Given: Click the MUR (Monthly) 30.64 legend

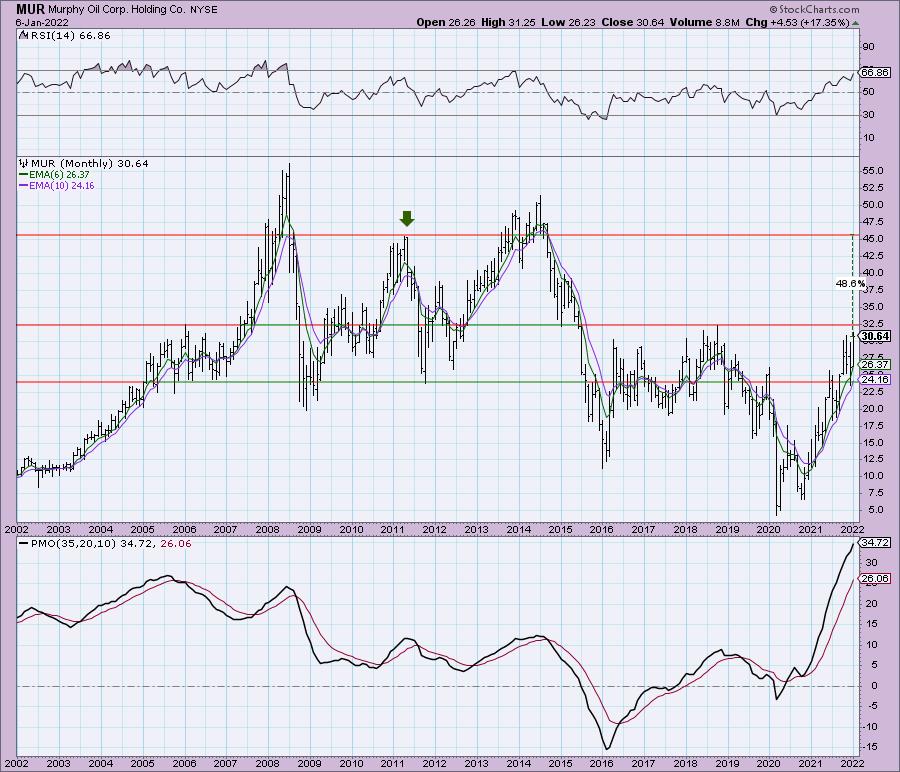Looking at the screenshot, I should click(90, 164).
